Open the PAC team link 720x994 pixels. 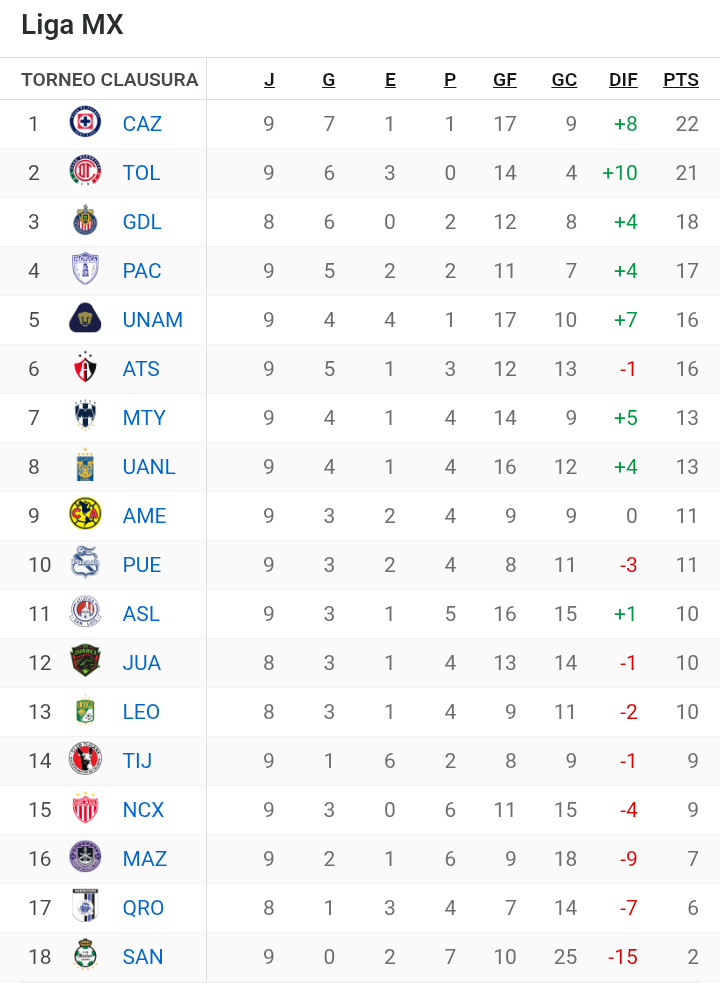pyautogui.click(x=142, y=270)
